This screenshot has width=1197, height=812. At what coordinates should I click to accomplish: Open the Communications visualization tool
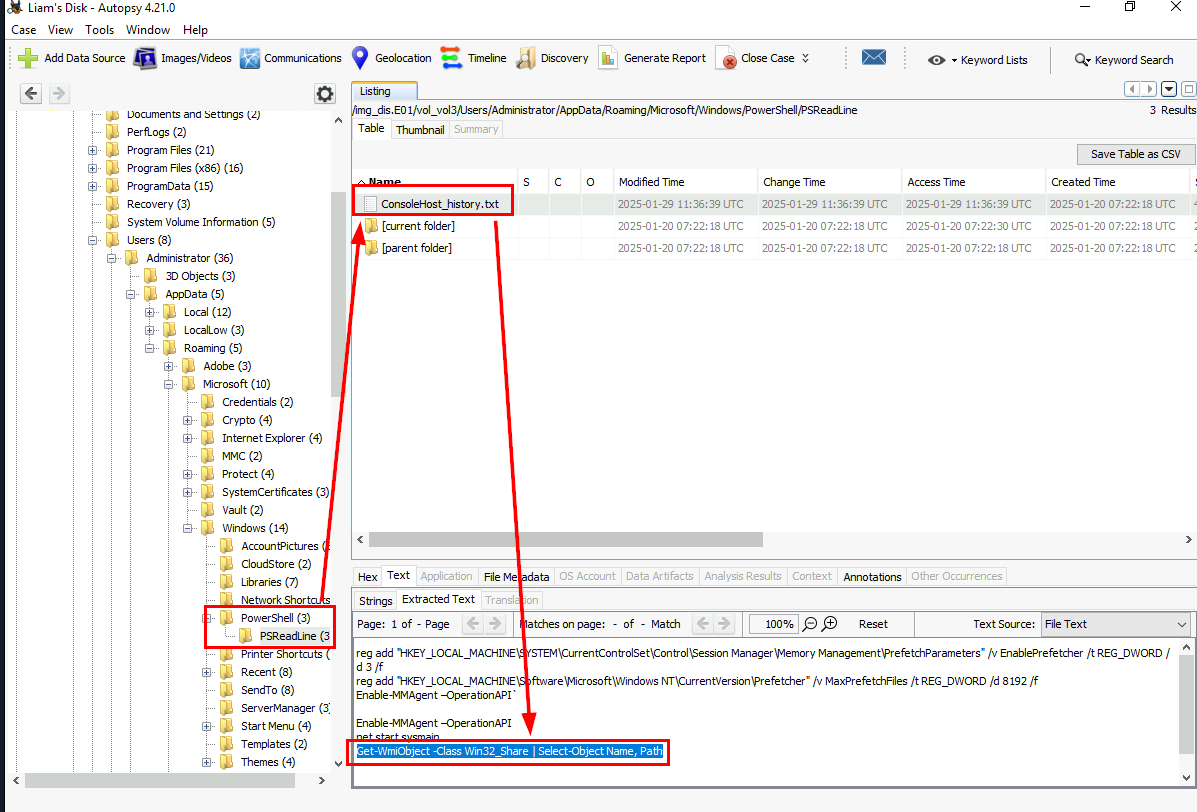click(x=249, y=58)
